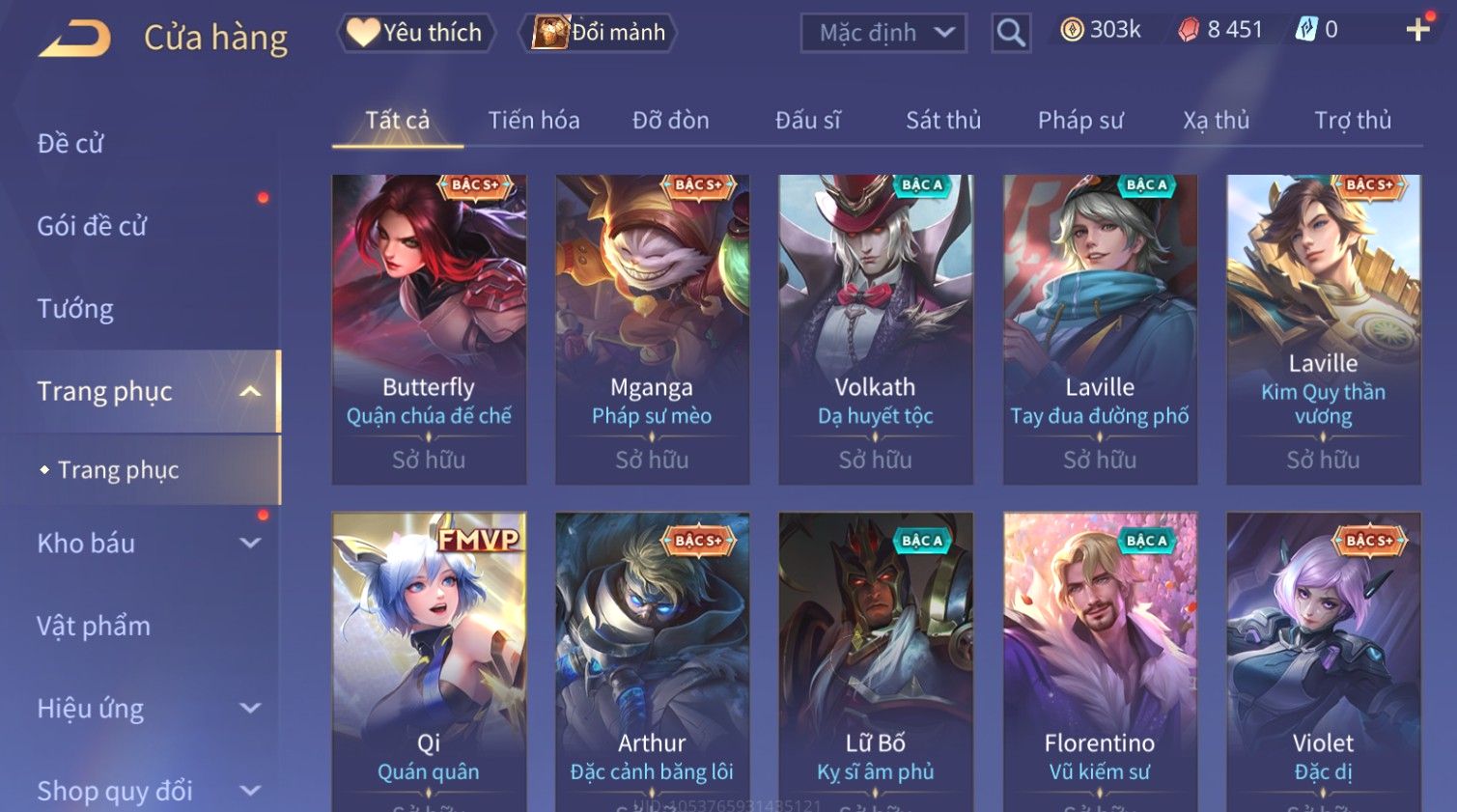Image resolution: width=1457 pixels, height=812 pixels.
Task: Select Butterfly Quận chúa đế chế skin
Action: coord(429,329)
